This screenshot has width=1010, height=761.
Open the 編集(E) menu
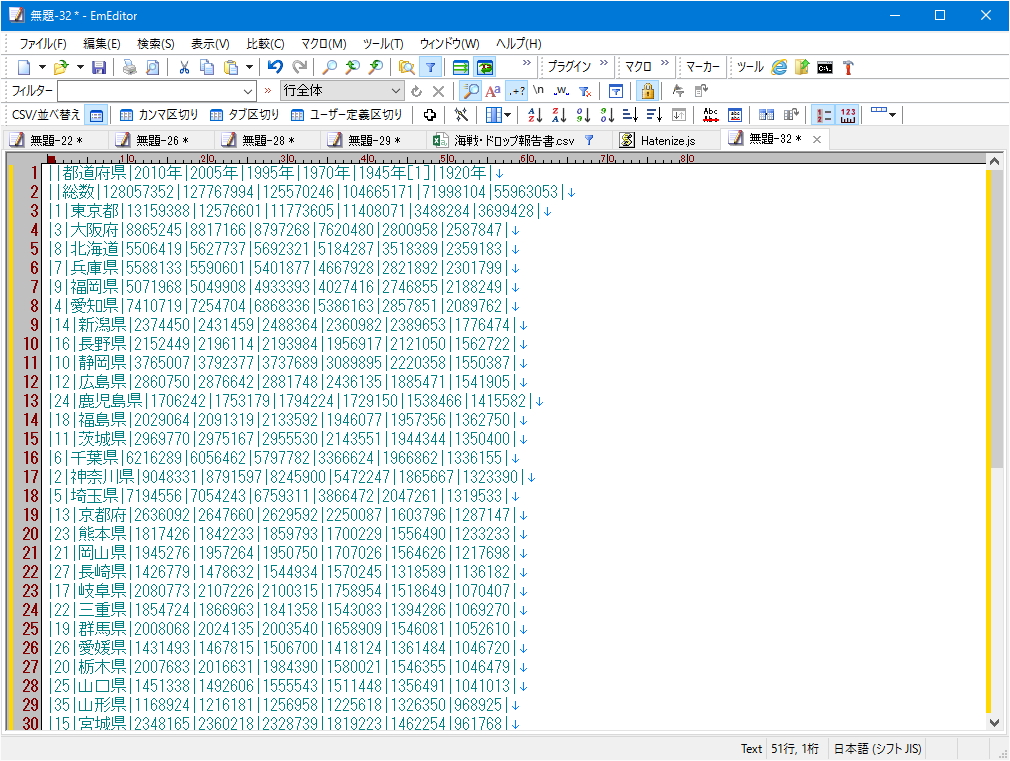(102, 44)
